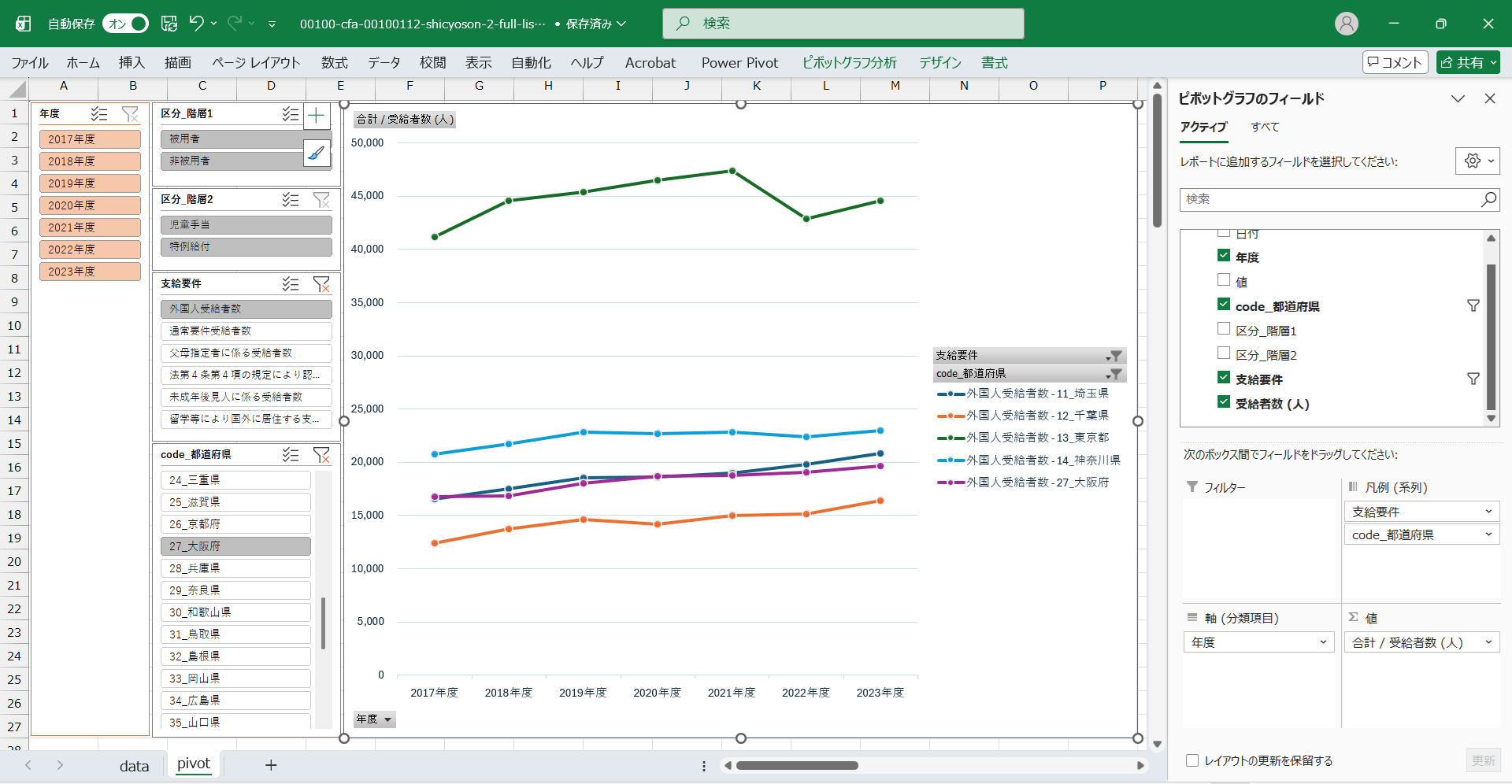Click the horizontal sheet scrollbar thumb
The height and width of the screenshot is (784, 1512).
[x=797, y=765]
